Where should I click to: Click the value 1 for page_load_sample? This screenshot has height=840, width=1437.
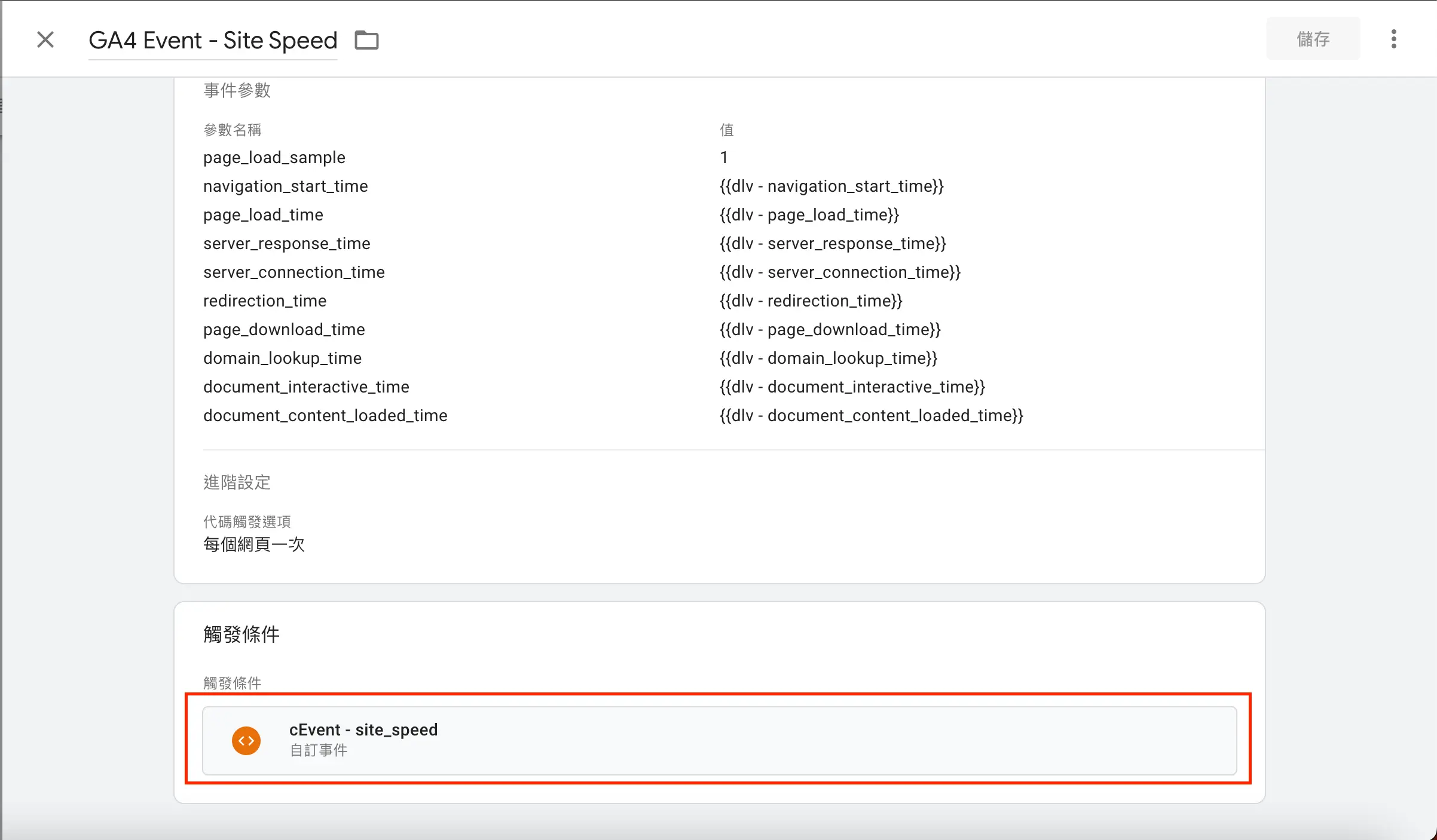[724, 158]
